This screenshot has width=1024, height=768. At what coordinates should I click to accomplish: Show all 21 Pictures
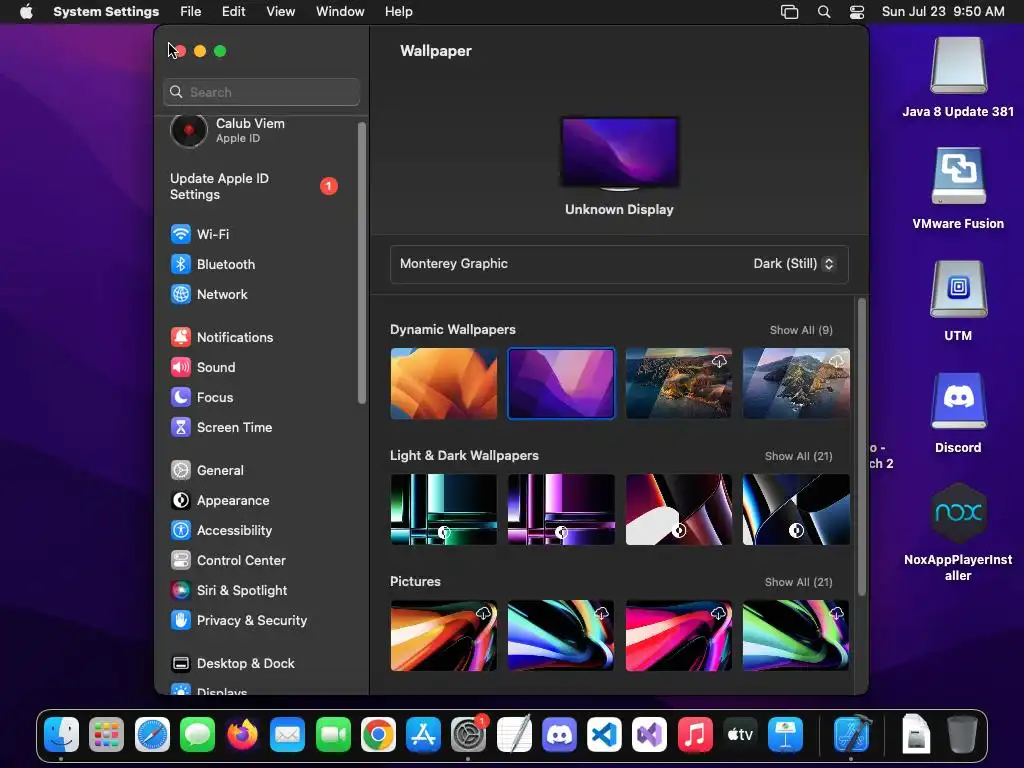pos(798,582)
